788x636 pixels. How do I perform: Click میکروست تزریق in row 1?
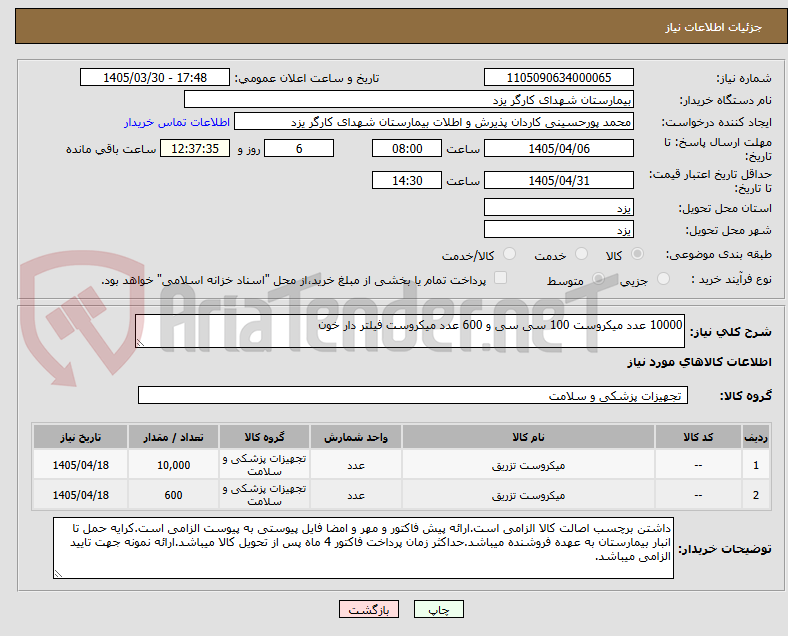(x=528, y=465)
